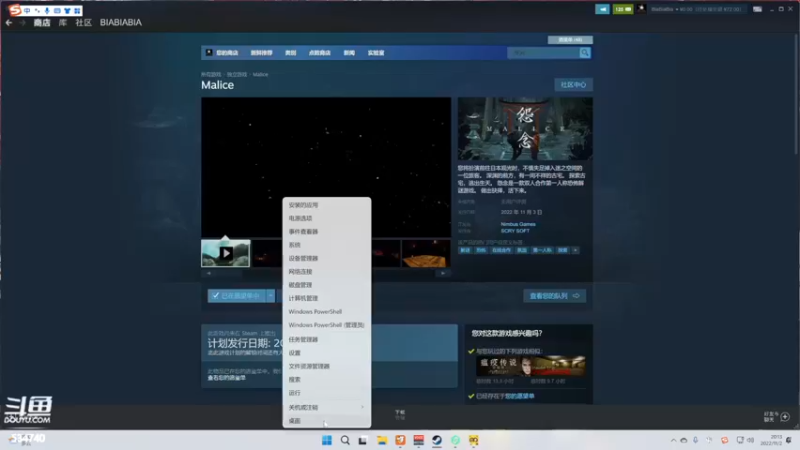Expand the 关机或注销 submenu

click(327, 407)
